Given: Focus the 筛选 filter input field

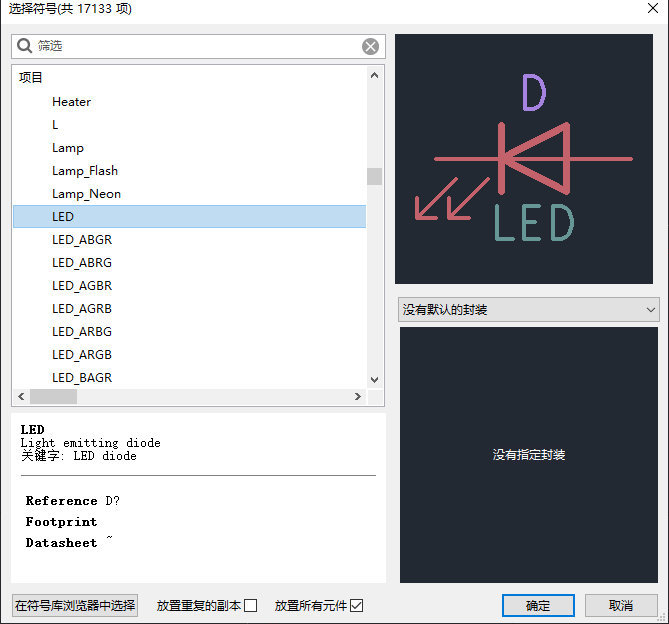Looking at the screenshot, I should 198,46.
